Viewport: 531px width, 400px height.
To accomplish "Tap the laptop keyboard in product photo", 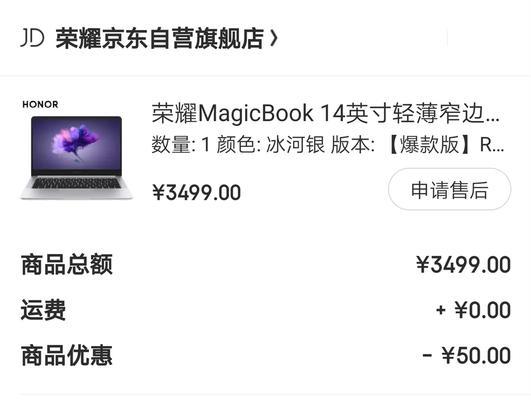I will [76, 183].
